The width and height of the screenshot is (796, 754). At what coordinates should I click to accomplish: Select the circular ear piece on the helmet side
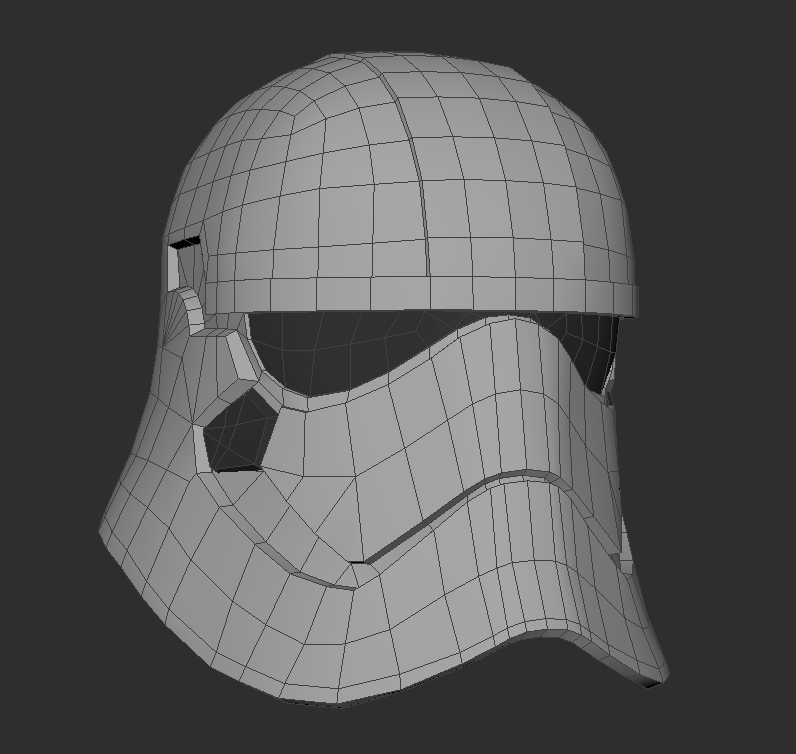[x=181, y=315]
